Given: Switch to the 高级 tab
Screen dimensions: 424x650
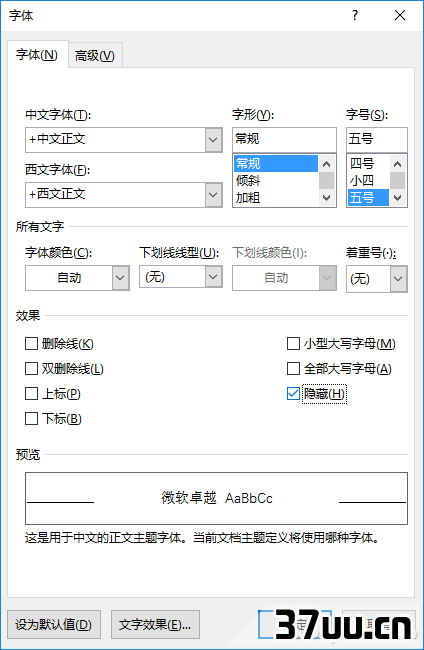Looking at the screenshot, I should [95, 55].
